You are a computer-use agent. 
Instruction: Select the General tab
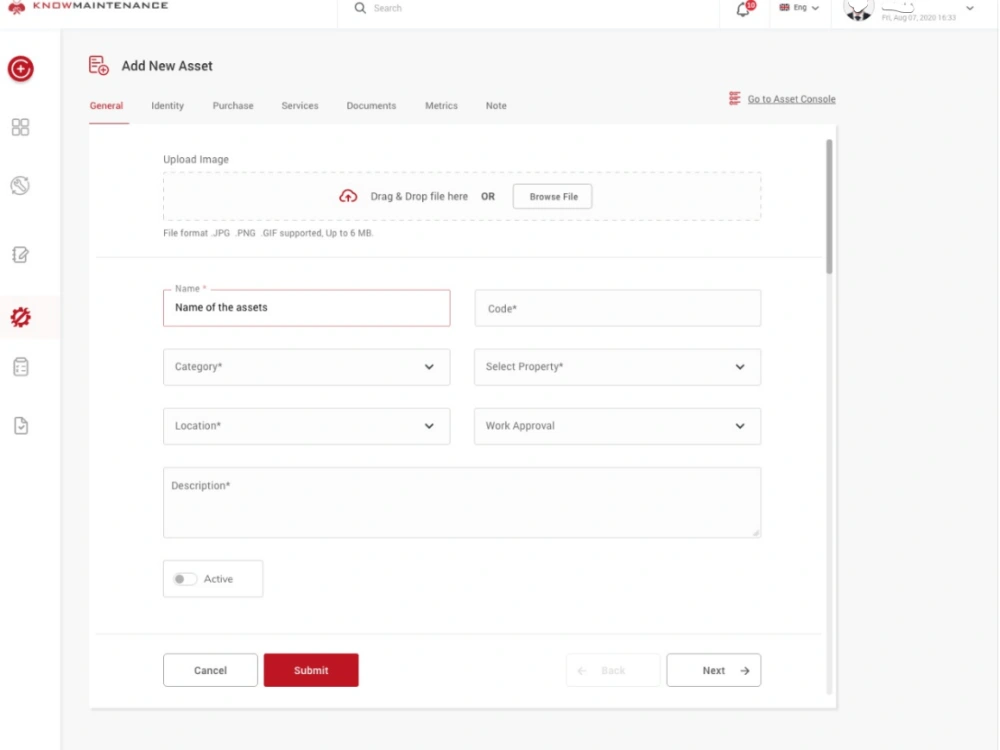107,106
